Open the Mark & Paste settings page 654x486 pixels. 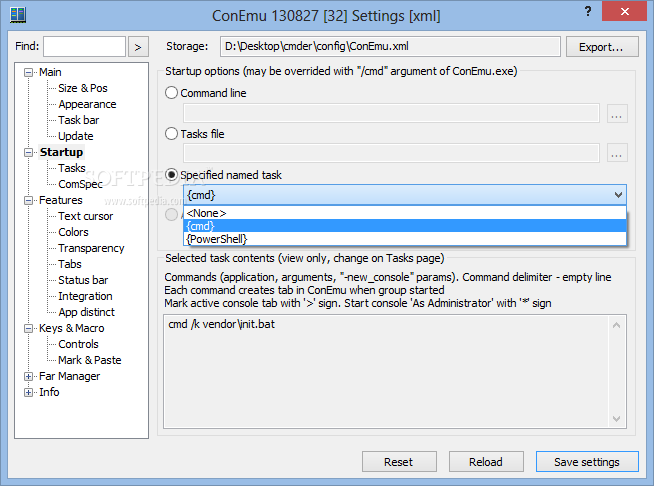click(90, 360)
